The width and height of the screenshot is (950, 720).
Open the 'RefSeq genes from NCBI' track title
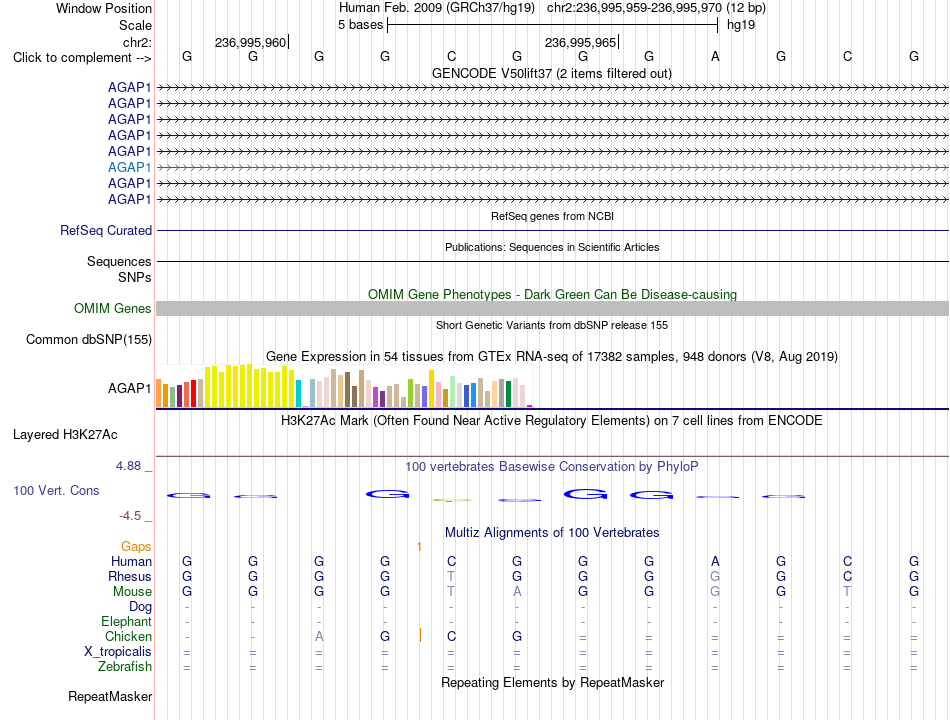552,216
